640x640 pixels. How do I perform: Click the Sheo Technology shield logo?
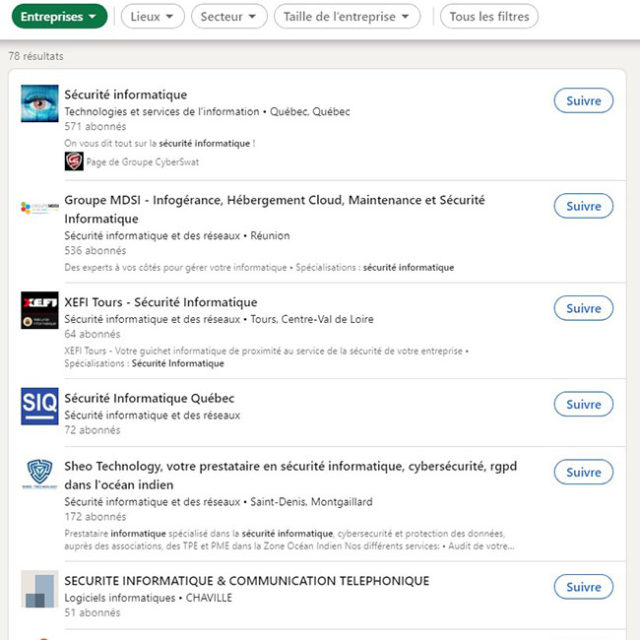coord(40,474)
